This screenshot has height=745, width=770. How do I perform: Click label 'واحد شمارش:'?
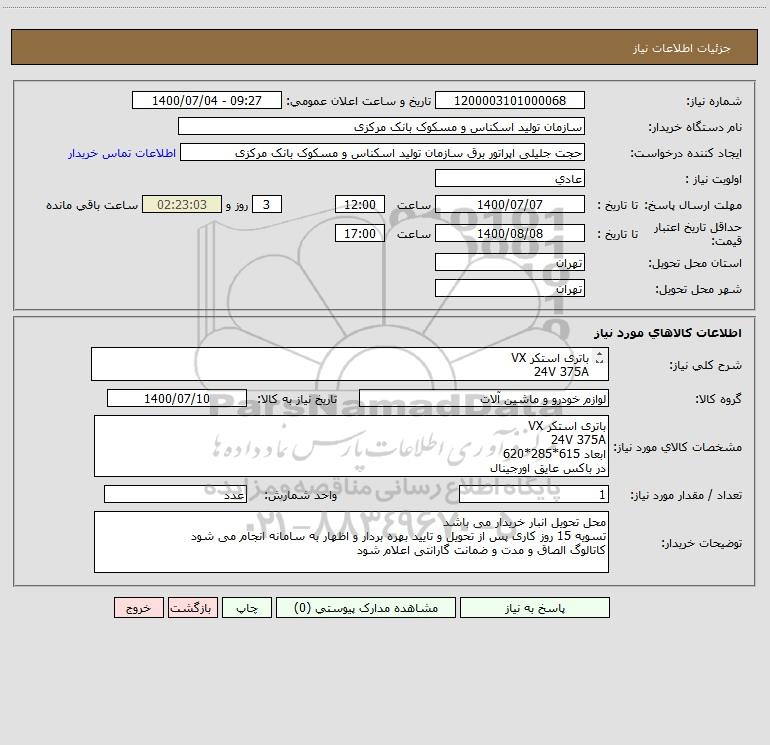point(301,495)
